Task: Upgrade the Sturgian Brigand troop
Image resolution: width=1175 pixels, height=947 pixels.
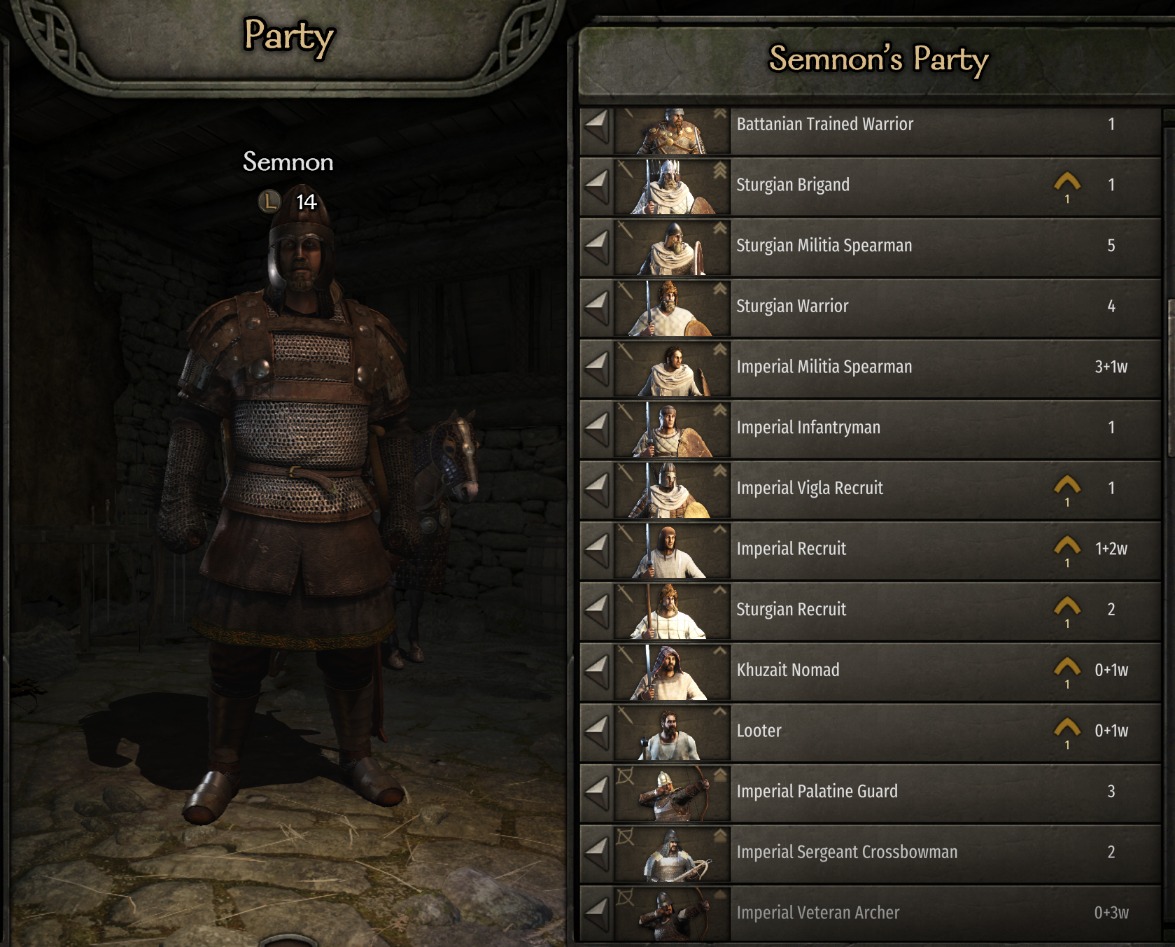Action: pos(1067,182)
